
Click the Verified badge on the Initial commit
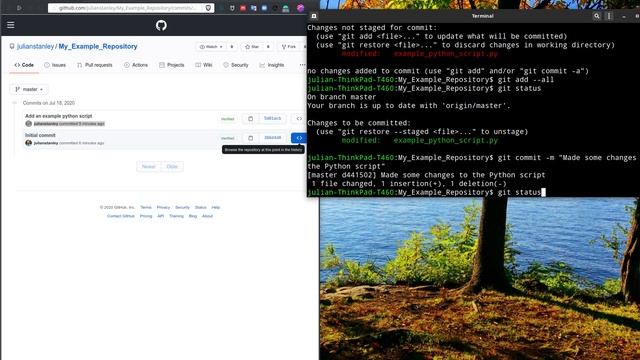pyautogui.click(x=228, y=138)
